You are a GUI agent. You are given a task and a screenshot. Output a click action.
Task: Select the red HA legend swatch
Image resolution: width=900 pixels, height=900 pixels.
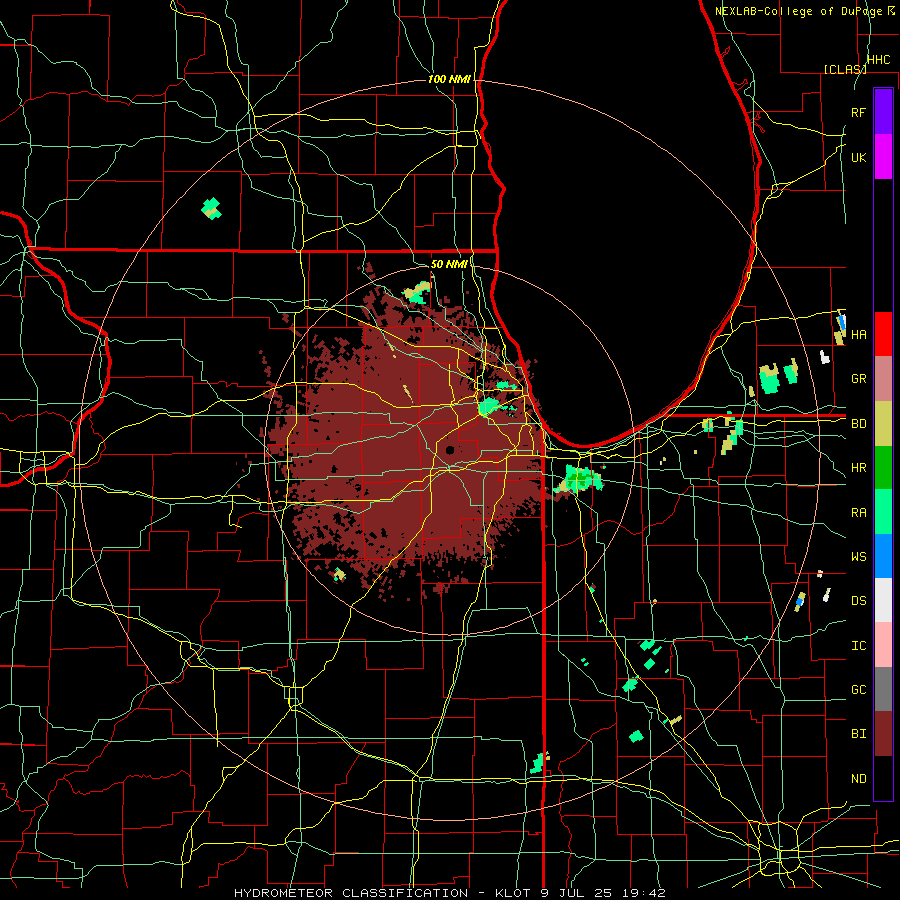(883, 334)
